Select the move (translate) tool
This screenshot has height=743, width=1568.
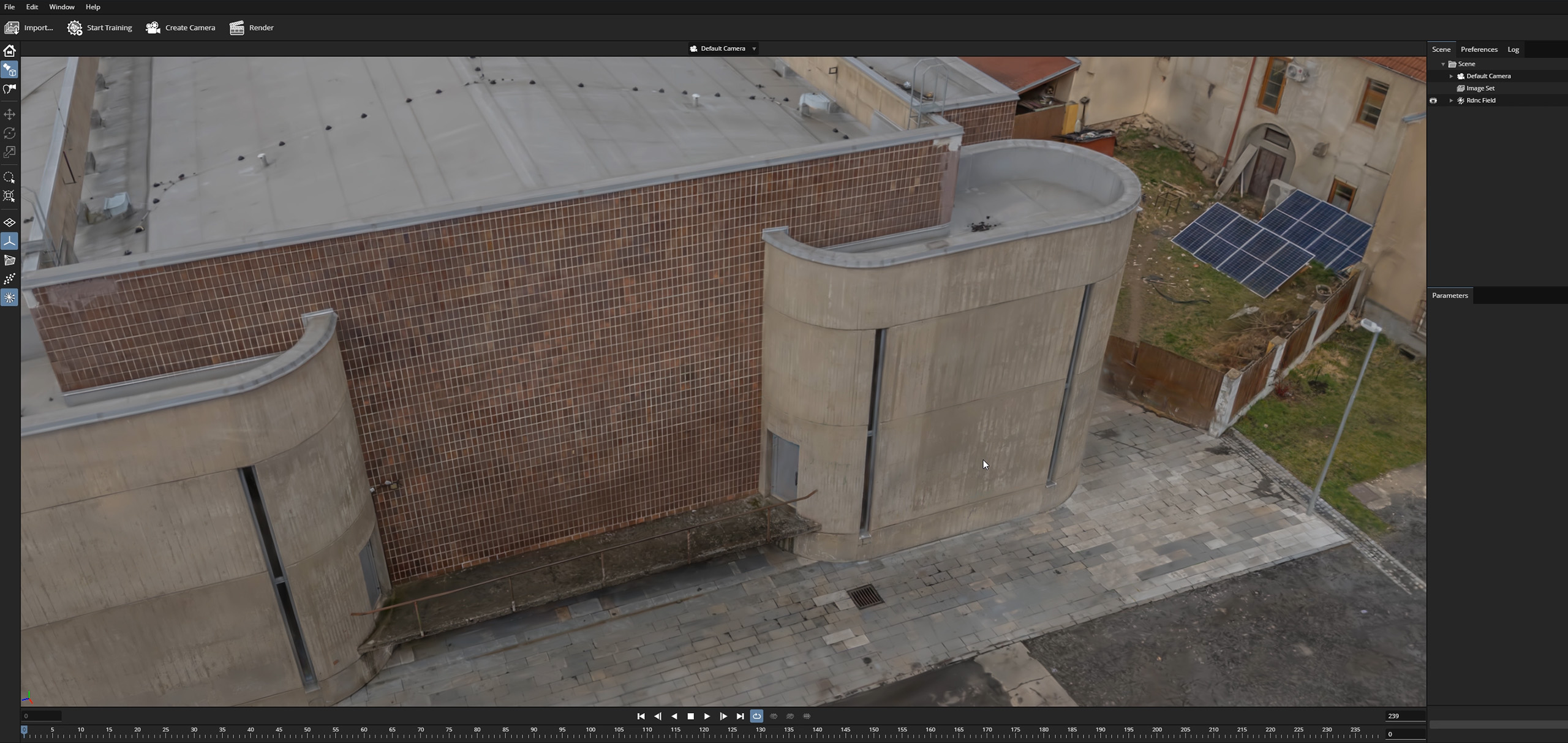tap(9, 115)
